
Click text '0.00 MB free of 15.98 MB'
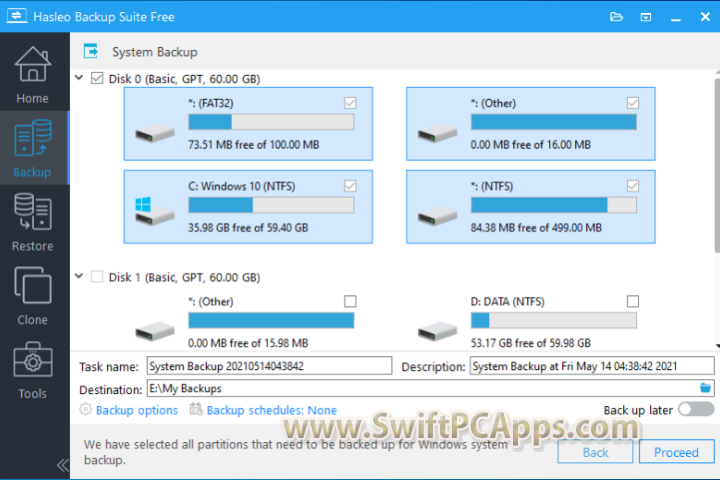pos(248,343)
